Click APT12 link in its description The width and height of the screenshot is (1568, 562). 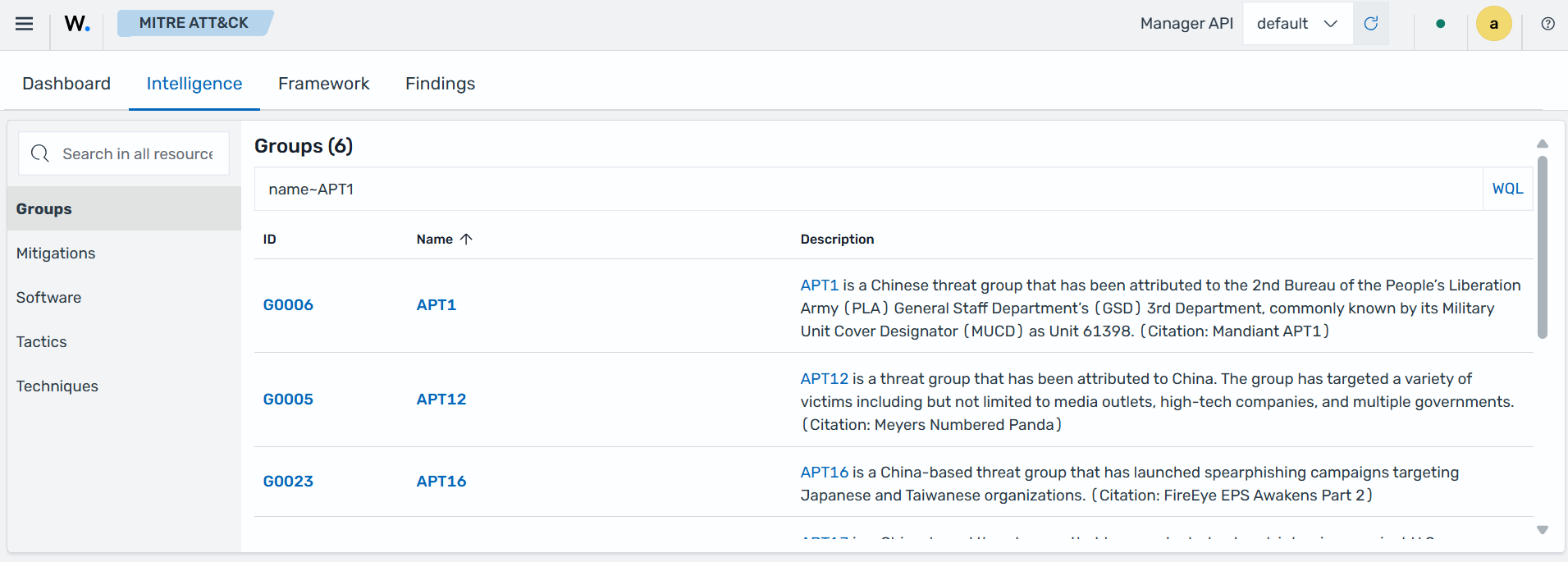[825, 379]
